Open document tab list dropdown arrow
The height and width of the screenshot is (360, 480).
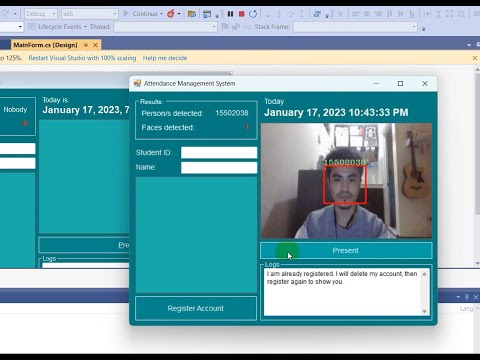point(469,45)
